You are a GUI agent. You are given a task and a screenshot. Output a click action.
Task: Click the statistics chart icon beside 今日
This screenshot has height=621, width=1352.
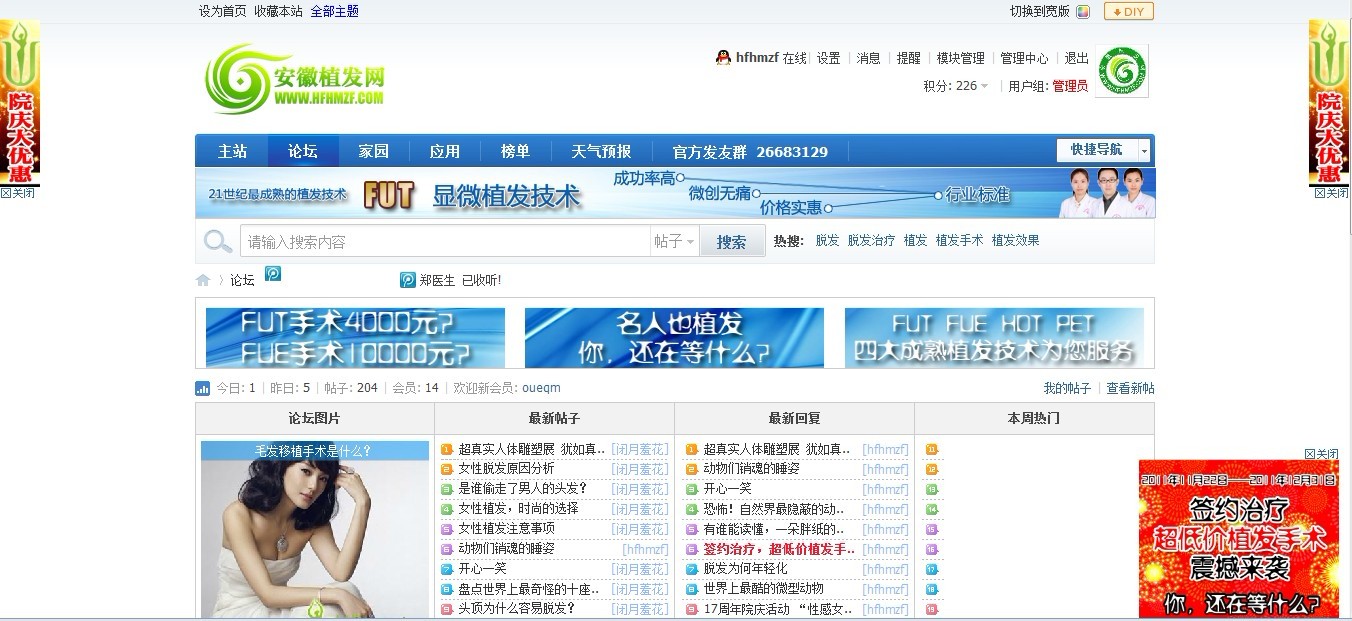click(202, 388)
